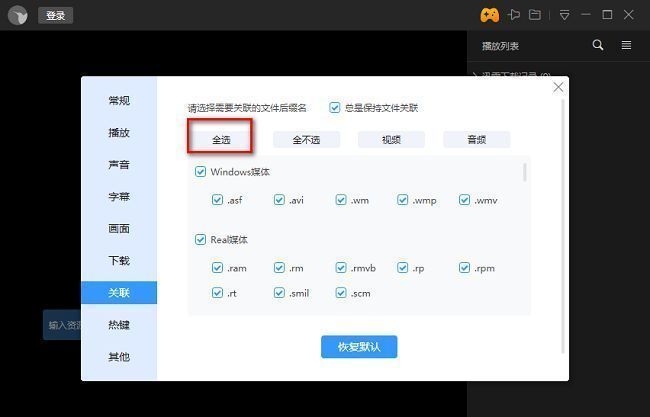This screenshot has width=650, height=417.
Task: Toggle 总是保持文件关联 checkbox
Action: 335,108
